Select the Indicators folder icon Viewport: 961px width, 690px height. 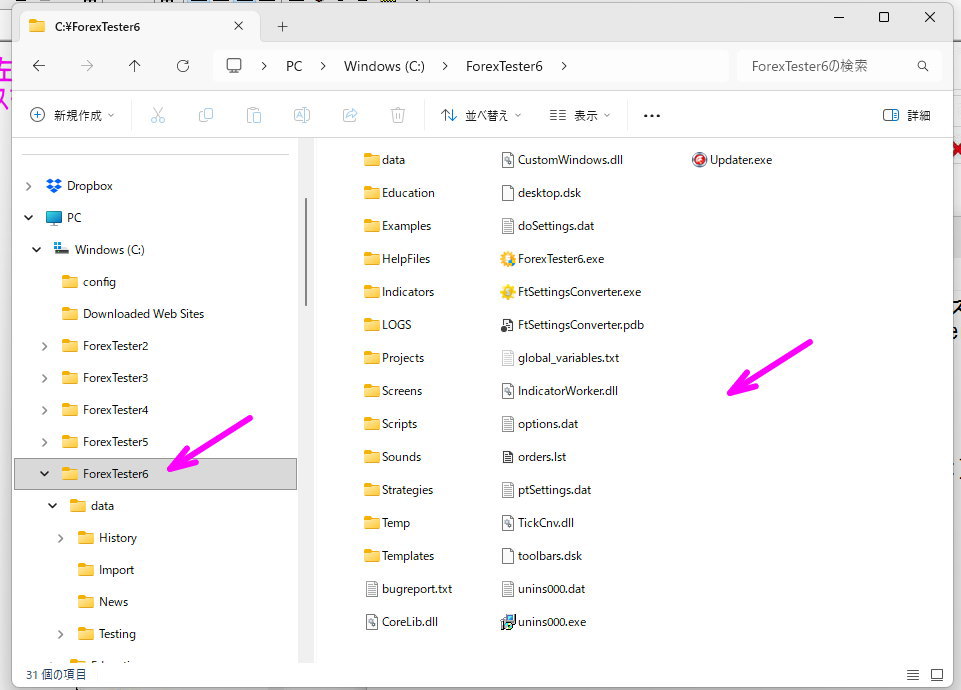pyautogui.click(x=371, y=292)
